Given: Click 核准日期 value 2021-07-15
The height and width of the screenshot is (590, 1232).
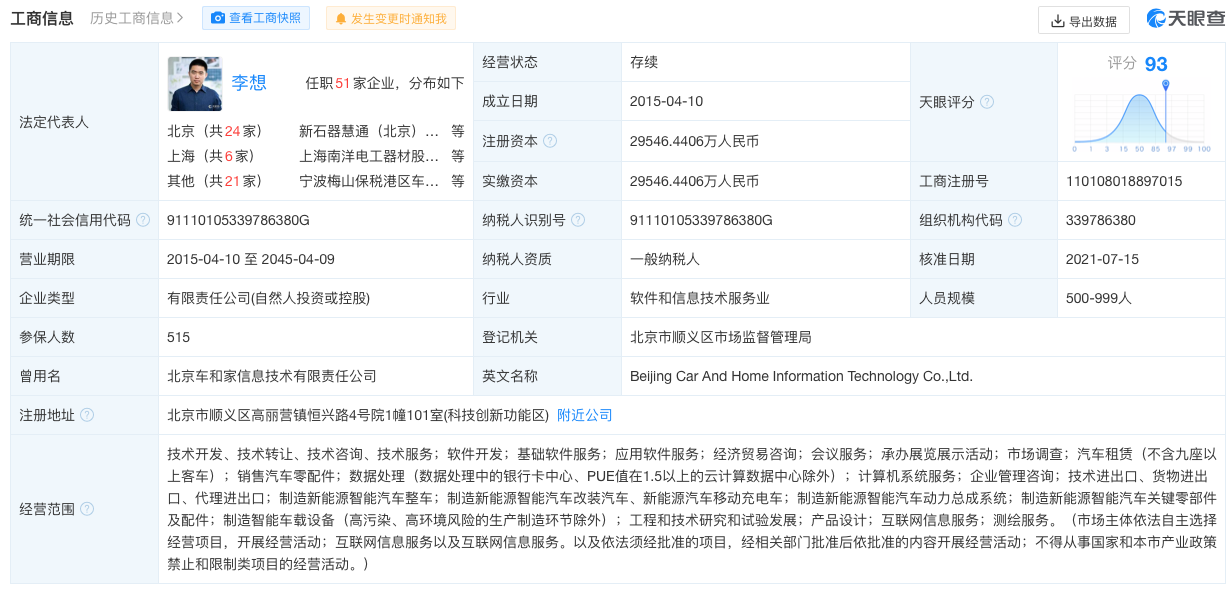Looking at the screenshot, I should point(1102,259).
